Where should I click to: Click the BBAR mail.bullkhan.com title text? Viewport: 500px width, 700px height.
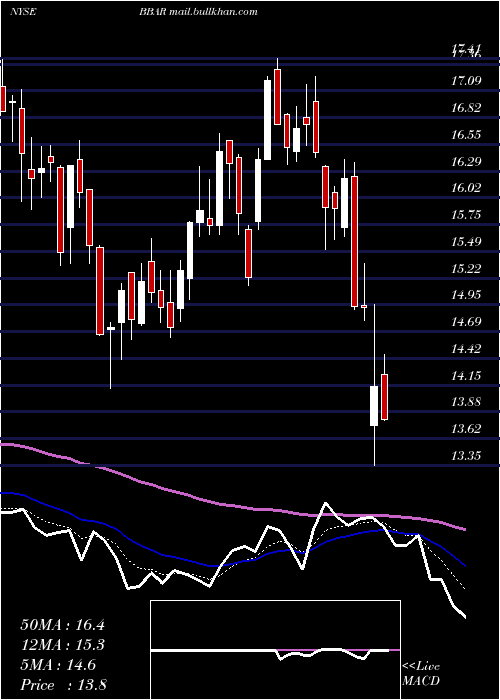(198, 12)
